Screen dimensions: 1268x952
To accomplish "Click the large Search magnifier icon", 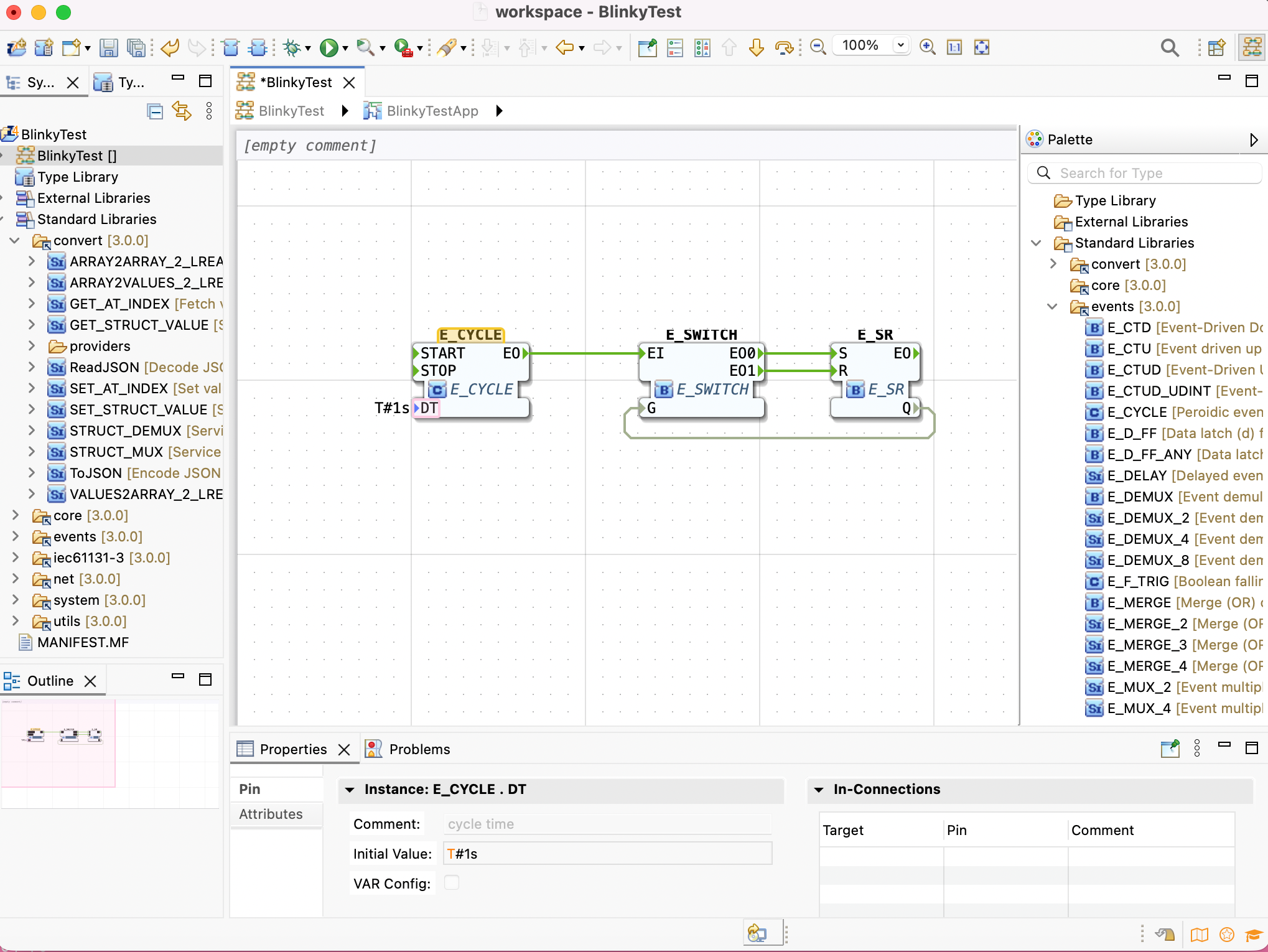I will coord(1170,47).
